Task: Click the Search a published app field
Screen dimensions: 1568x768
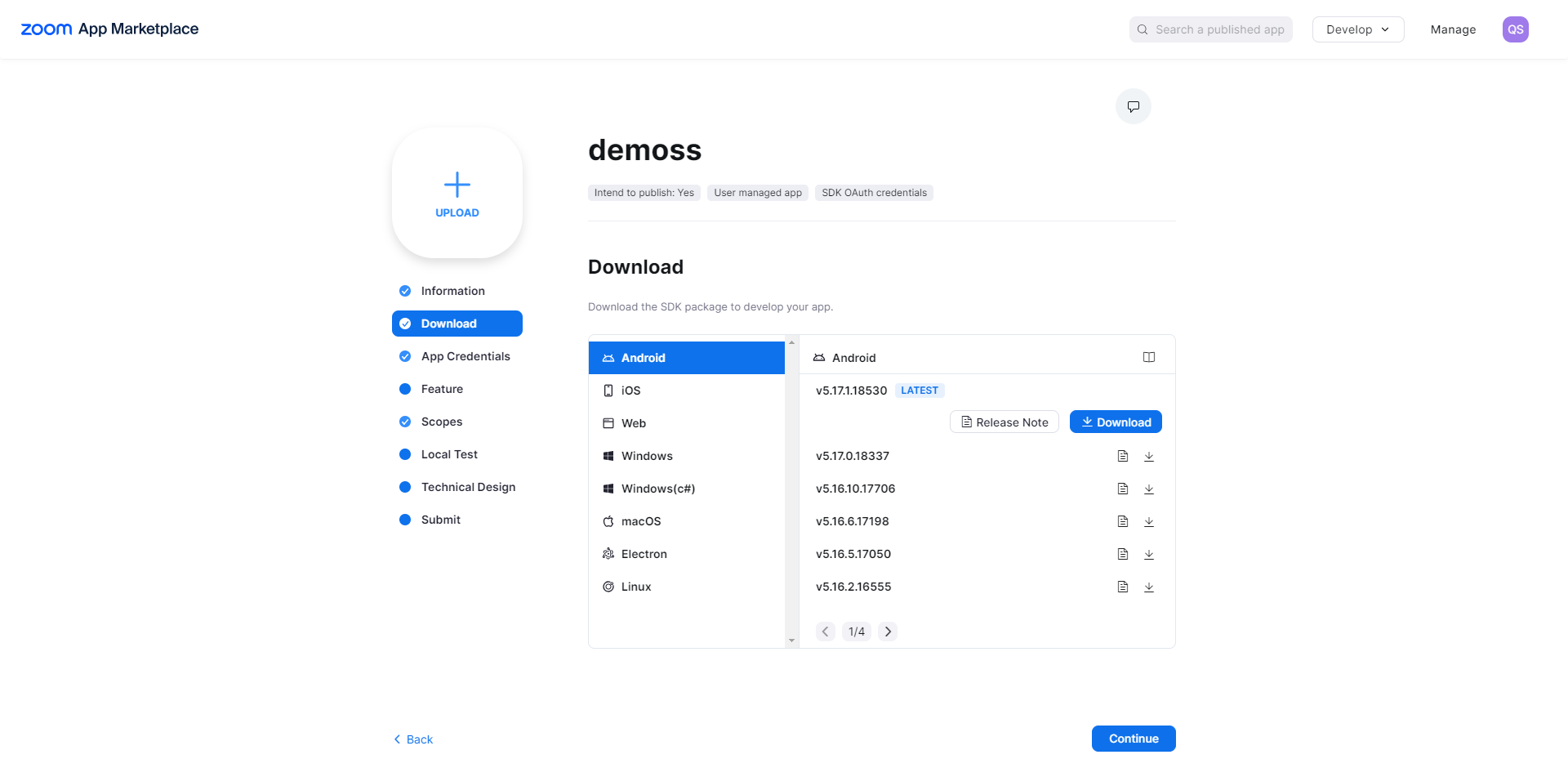Action: (1210, 29)
